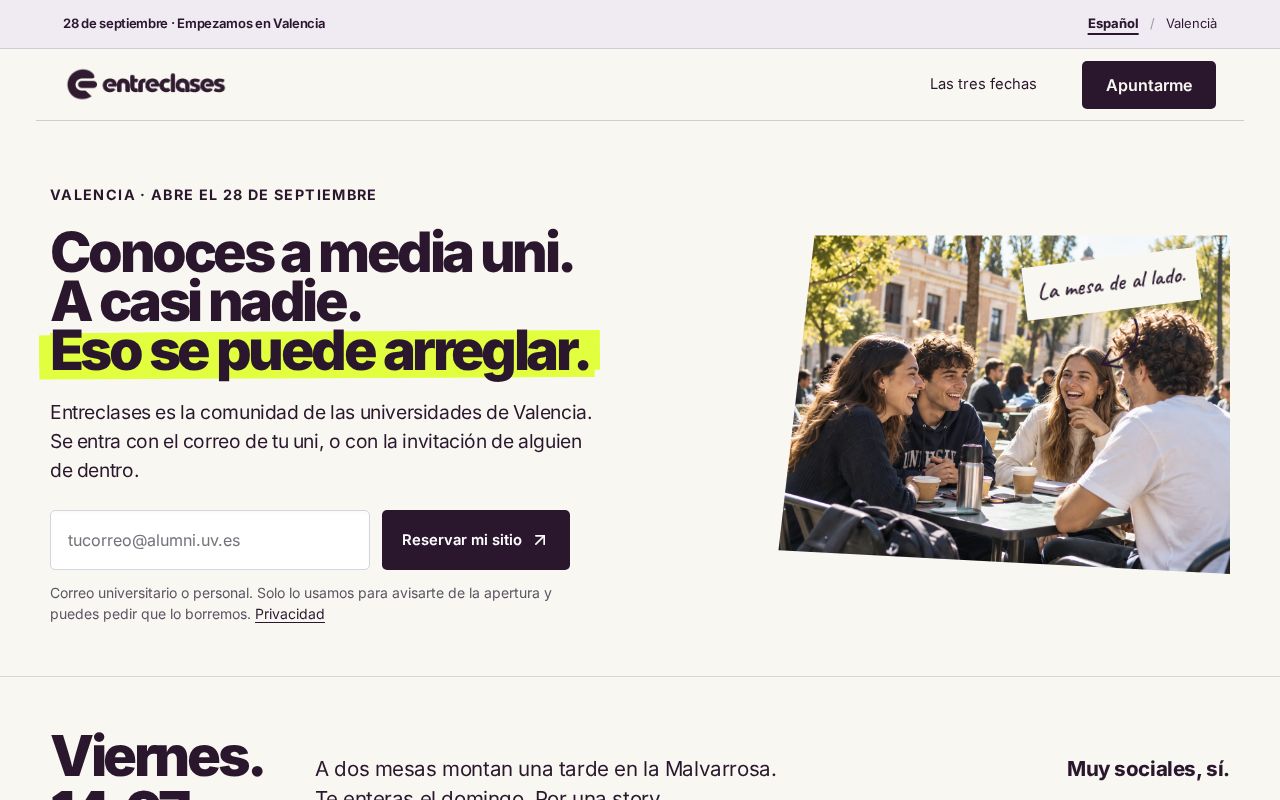
Task: Click the 'Conoces a media uni.' headline
Action: (311, 253)
